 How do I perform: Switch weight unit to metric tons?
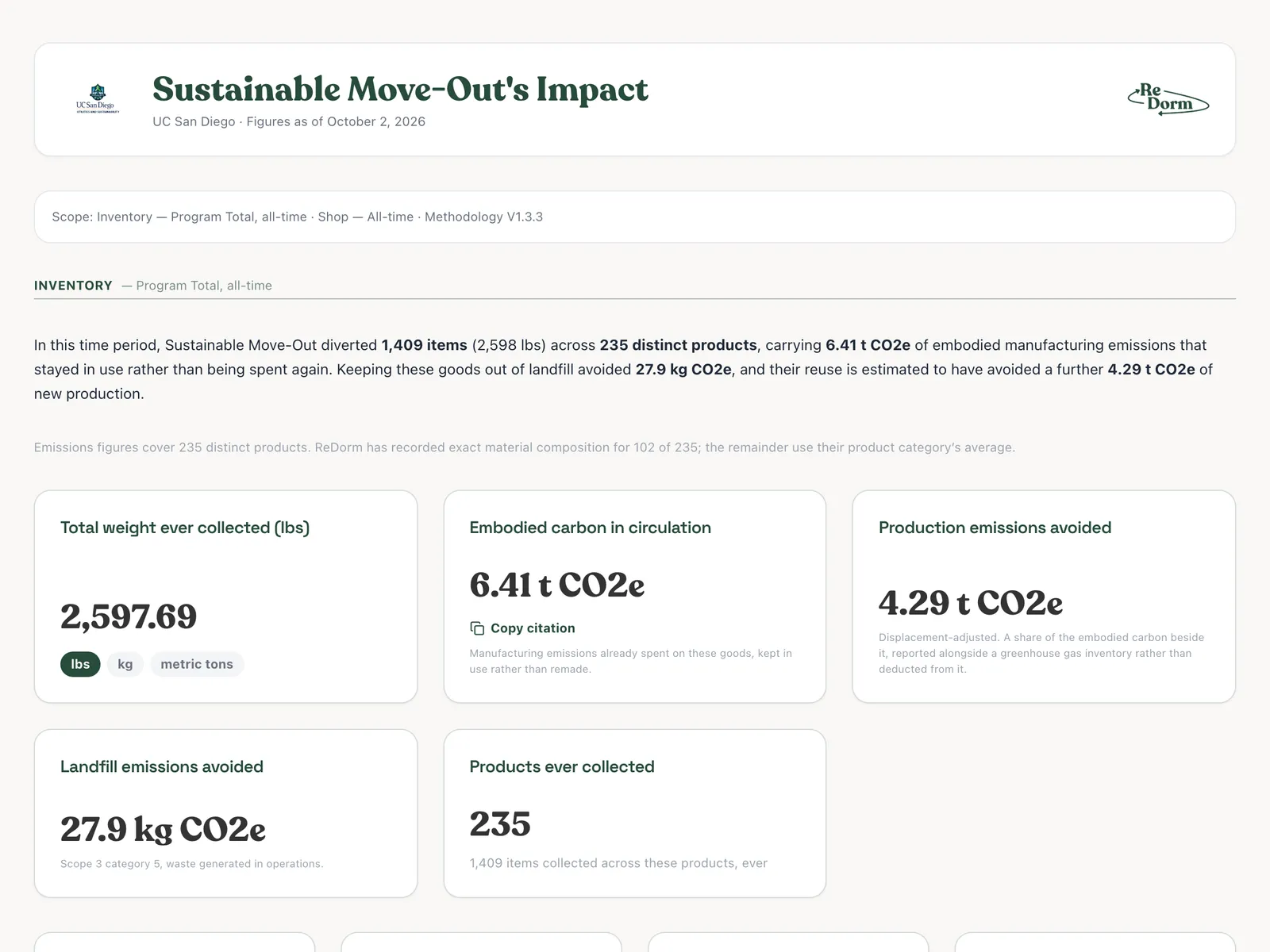(197, 664)
